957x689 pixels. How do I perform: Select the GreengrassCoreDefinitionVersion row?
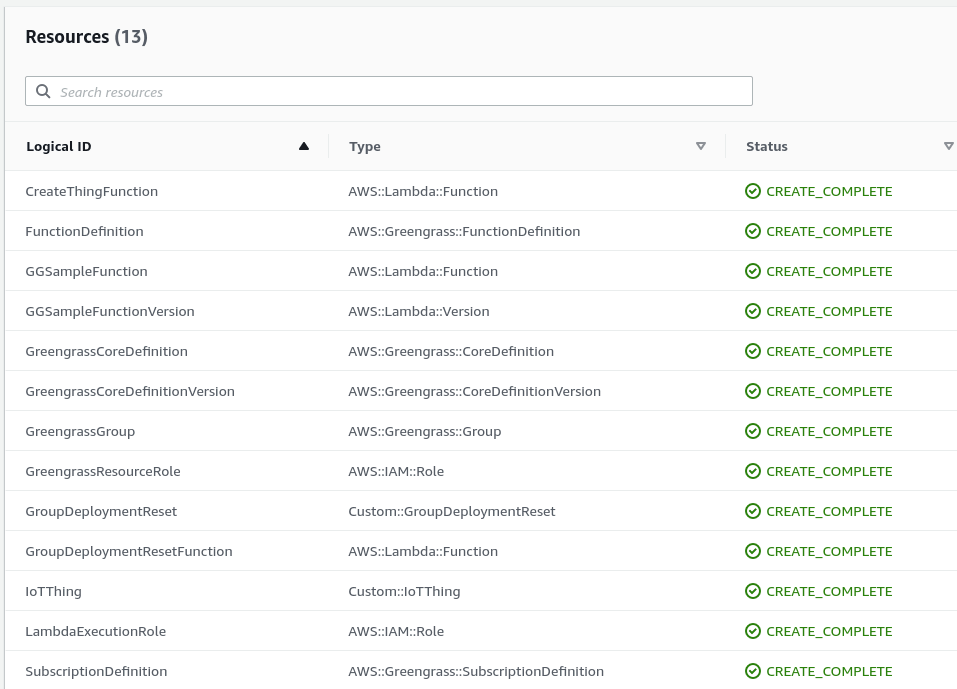[x=130, y=391]
